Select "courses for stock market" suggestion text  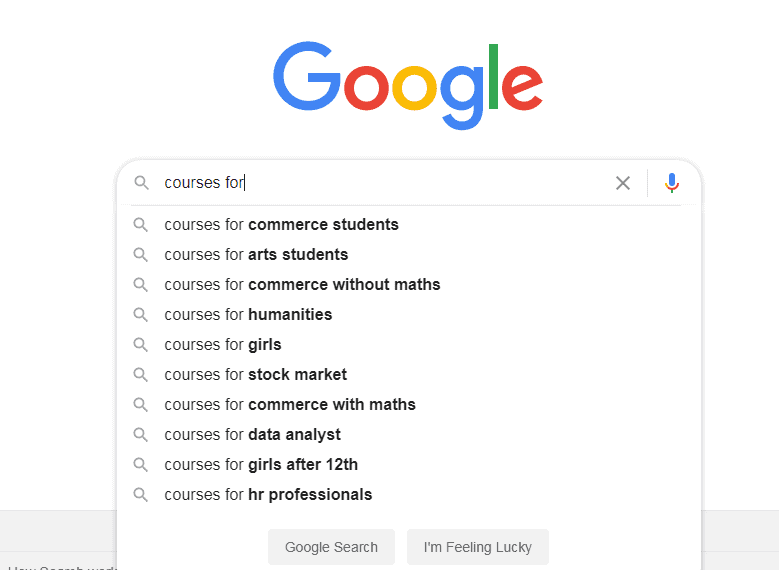[255, 375]
